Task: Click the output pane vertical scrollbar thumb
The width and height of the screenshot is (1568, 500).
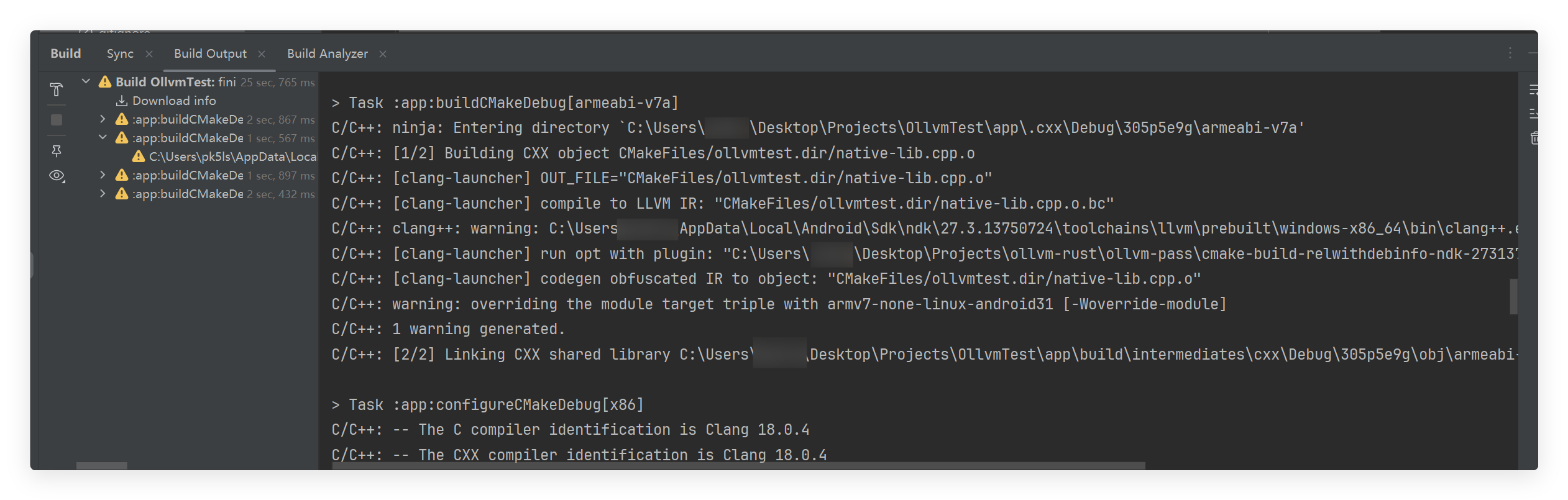Action: click(x=1513, y=296)
